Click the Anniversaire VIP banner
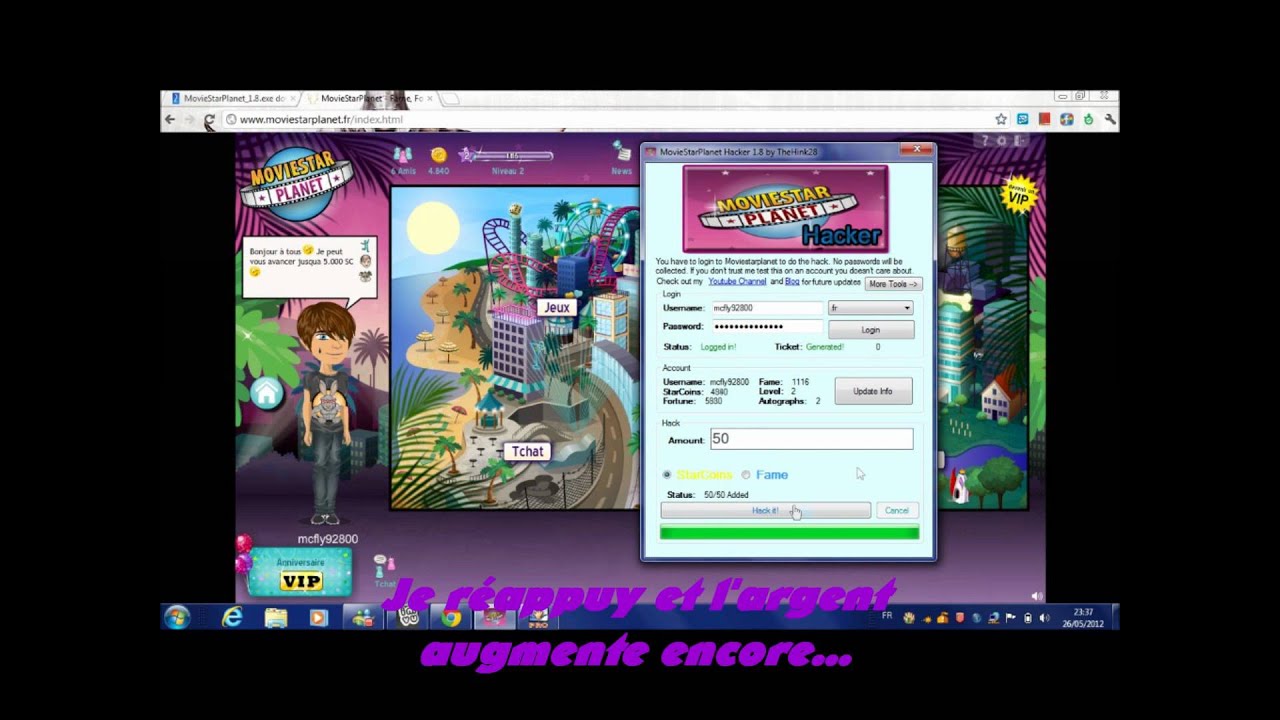Viewport: 1280px width, 720px height. (x=301, y=573)
